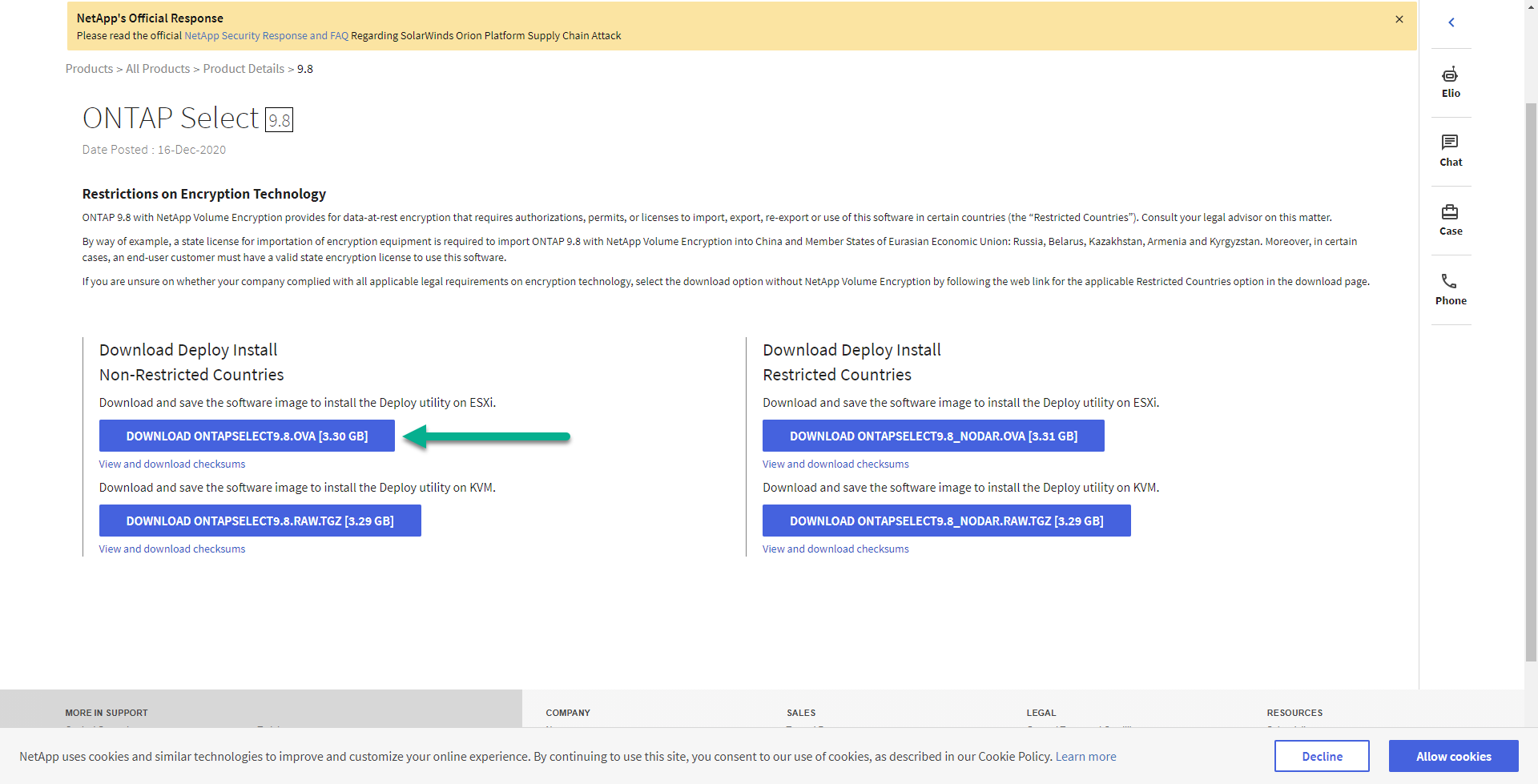The height and width of the screenshot is (784, 1538).
Task: Click the 9.8 version badge
Action: [x=280, y=120]
